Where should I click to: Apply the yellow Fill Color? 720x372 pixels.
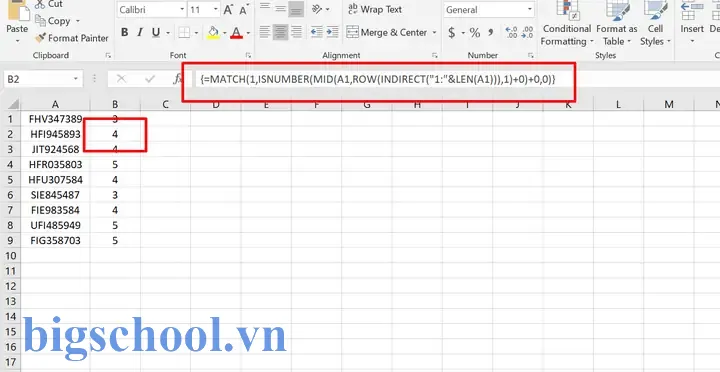(x=213, y=33)
